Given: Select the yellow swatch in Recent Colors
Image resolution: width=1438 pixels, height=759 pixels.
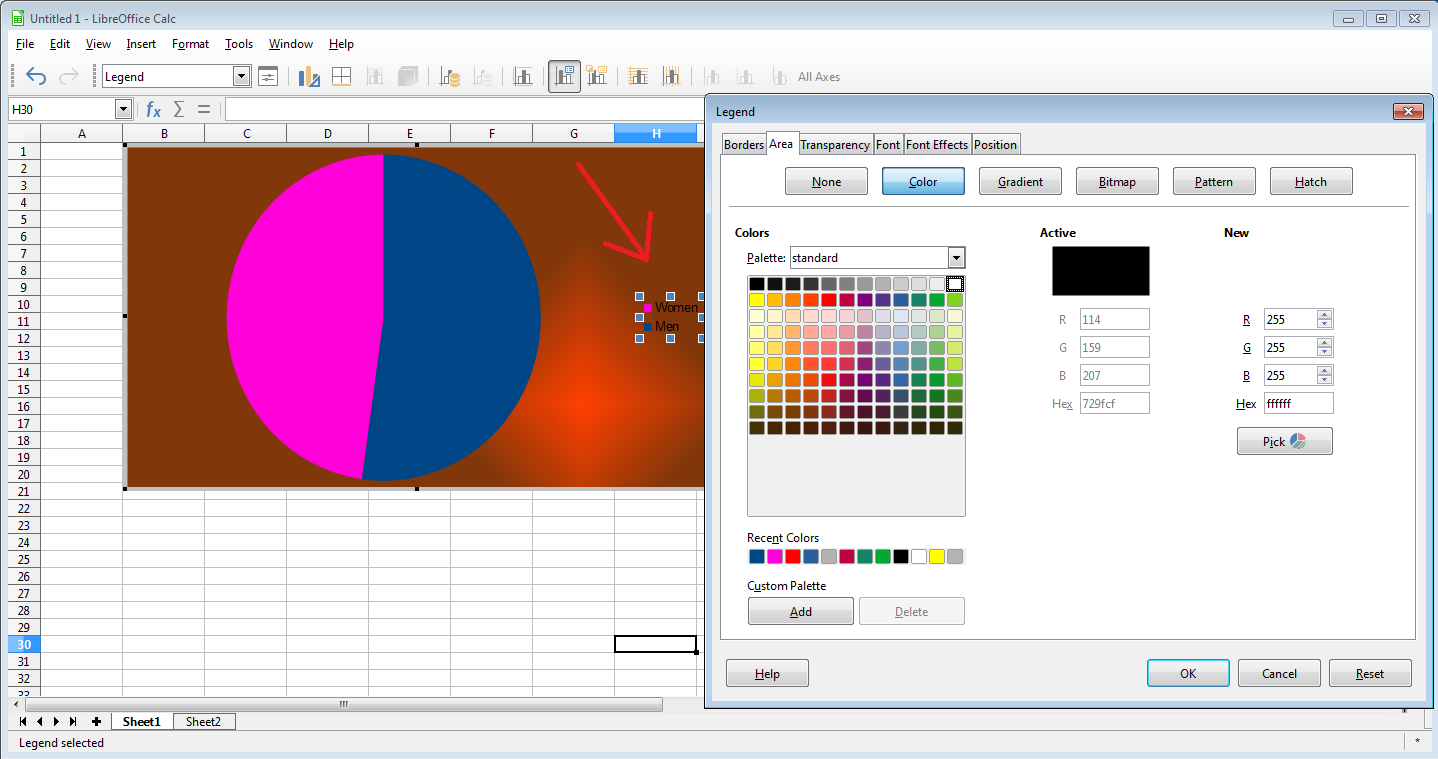Looking at the screenshot, I should tap(937, 557).
